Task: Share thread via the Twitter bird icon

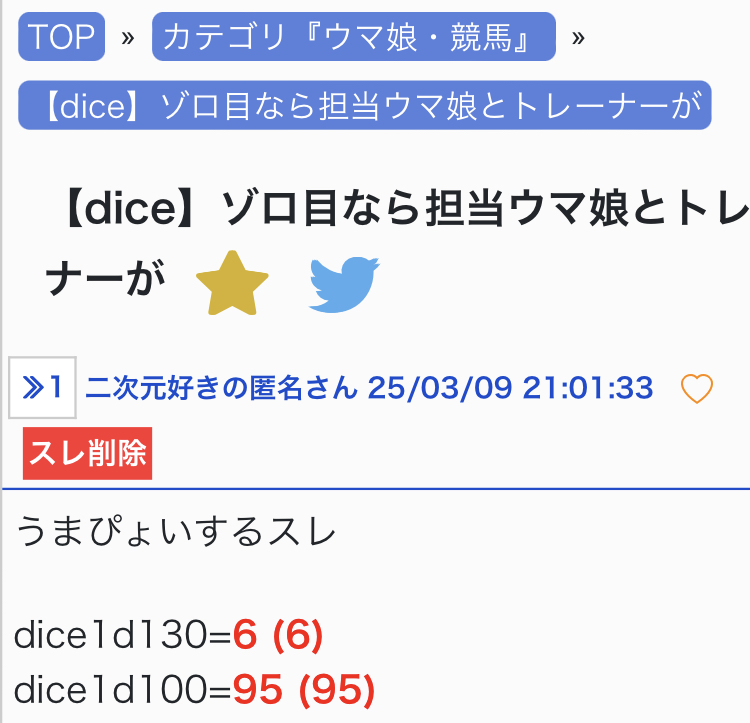Action: (344, 285)
